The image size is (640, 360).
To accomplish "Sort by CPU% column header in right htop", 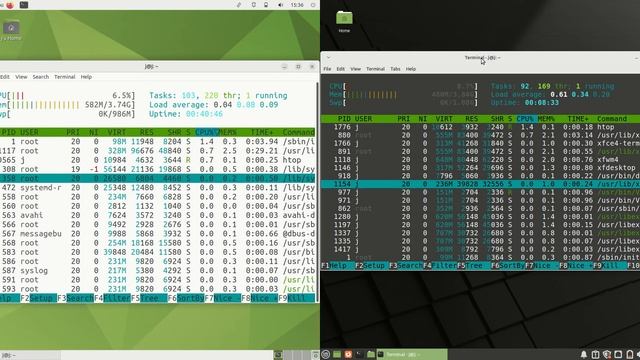I will pos(525,119).
